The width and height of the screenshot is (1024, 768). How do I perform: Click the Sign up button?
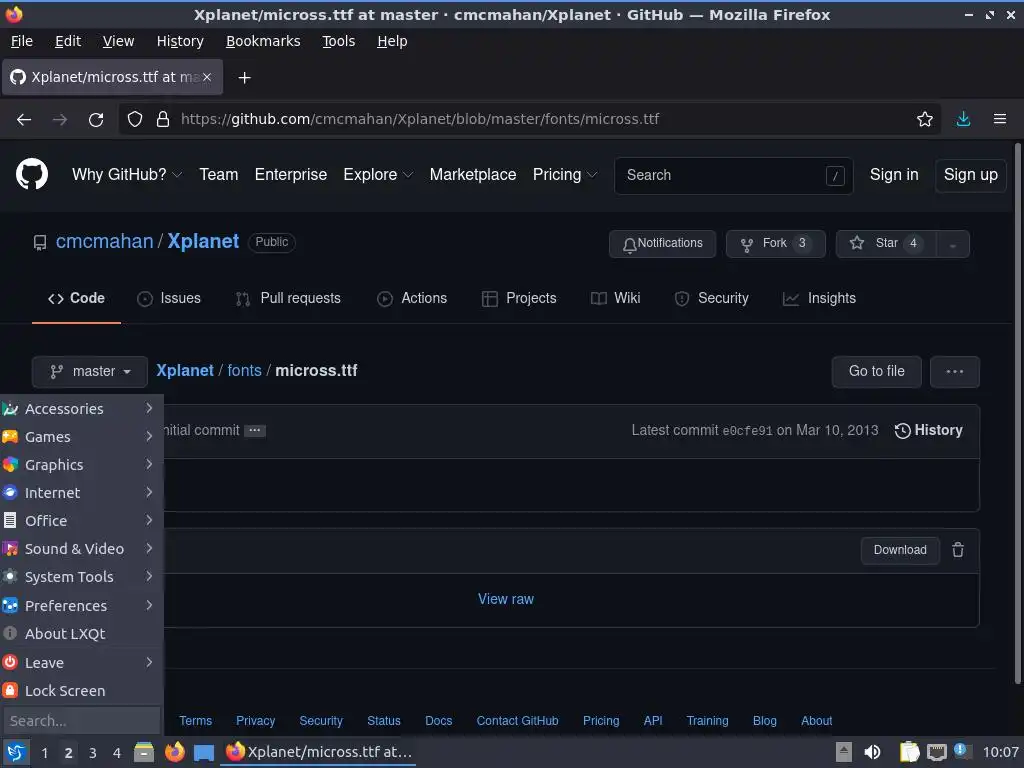[970, 175]
